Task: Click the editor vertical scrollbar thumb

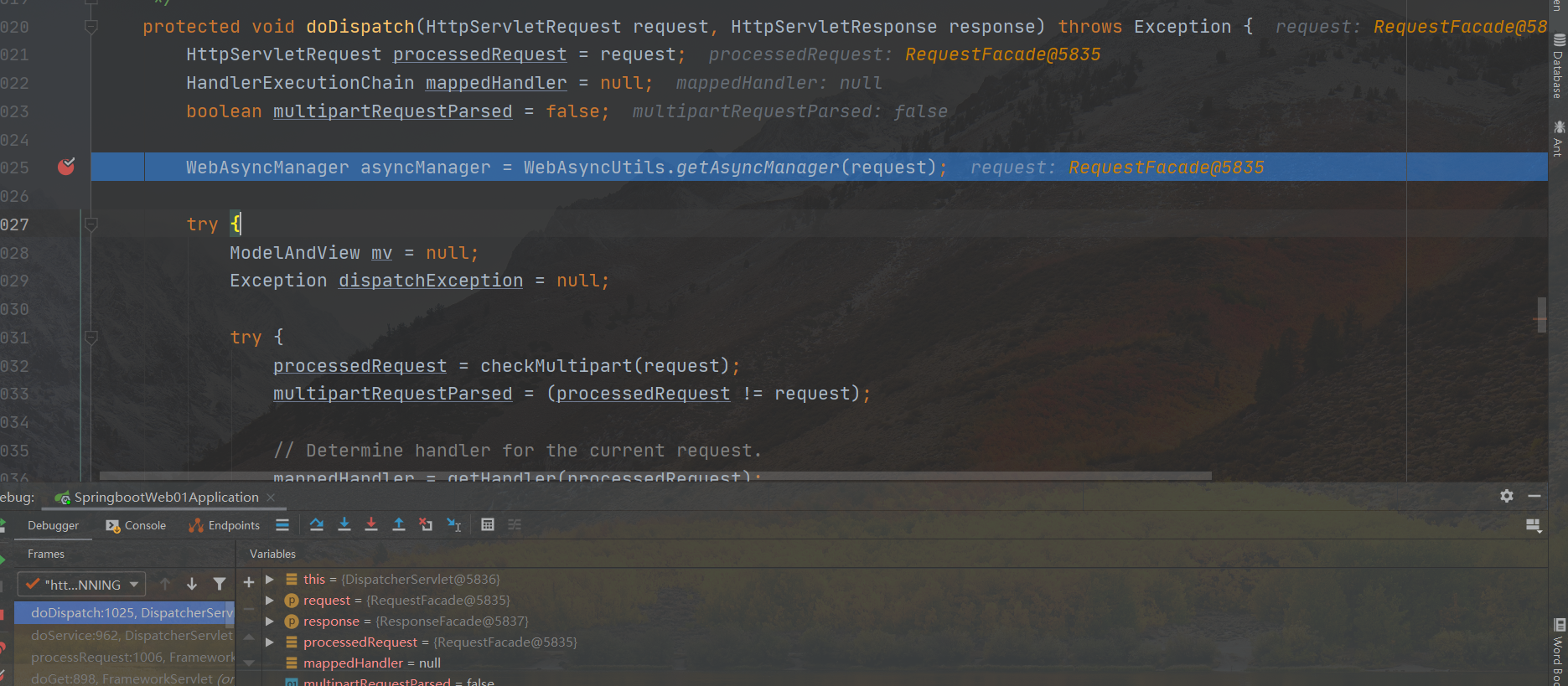Action: (x=1541, y=315)
